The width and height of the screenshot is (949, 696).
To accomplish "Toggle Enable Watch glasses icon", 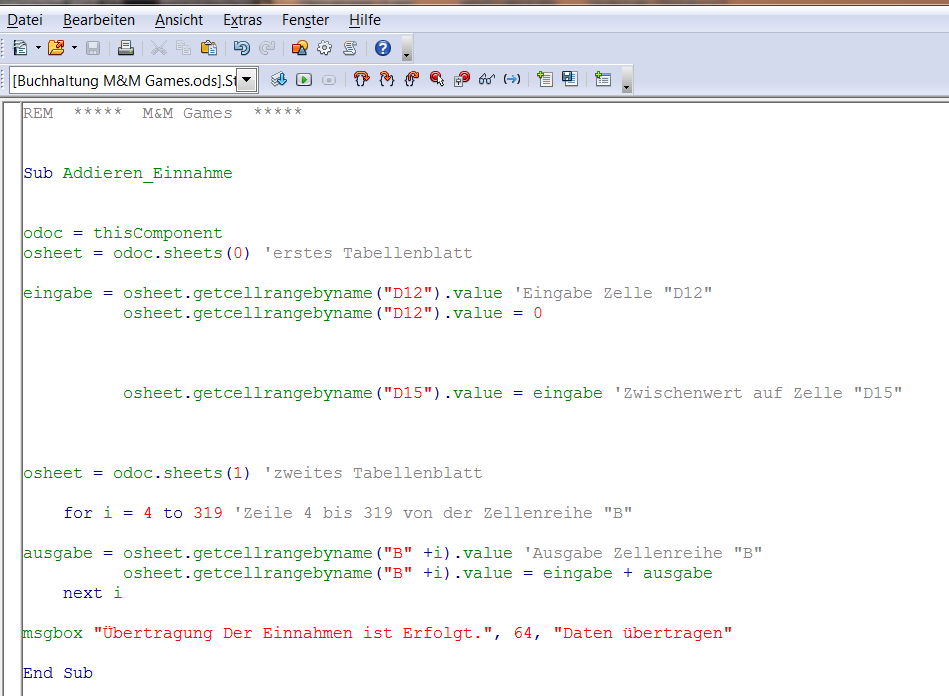I will pos(487,79).
